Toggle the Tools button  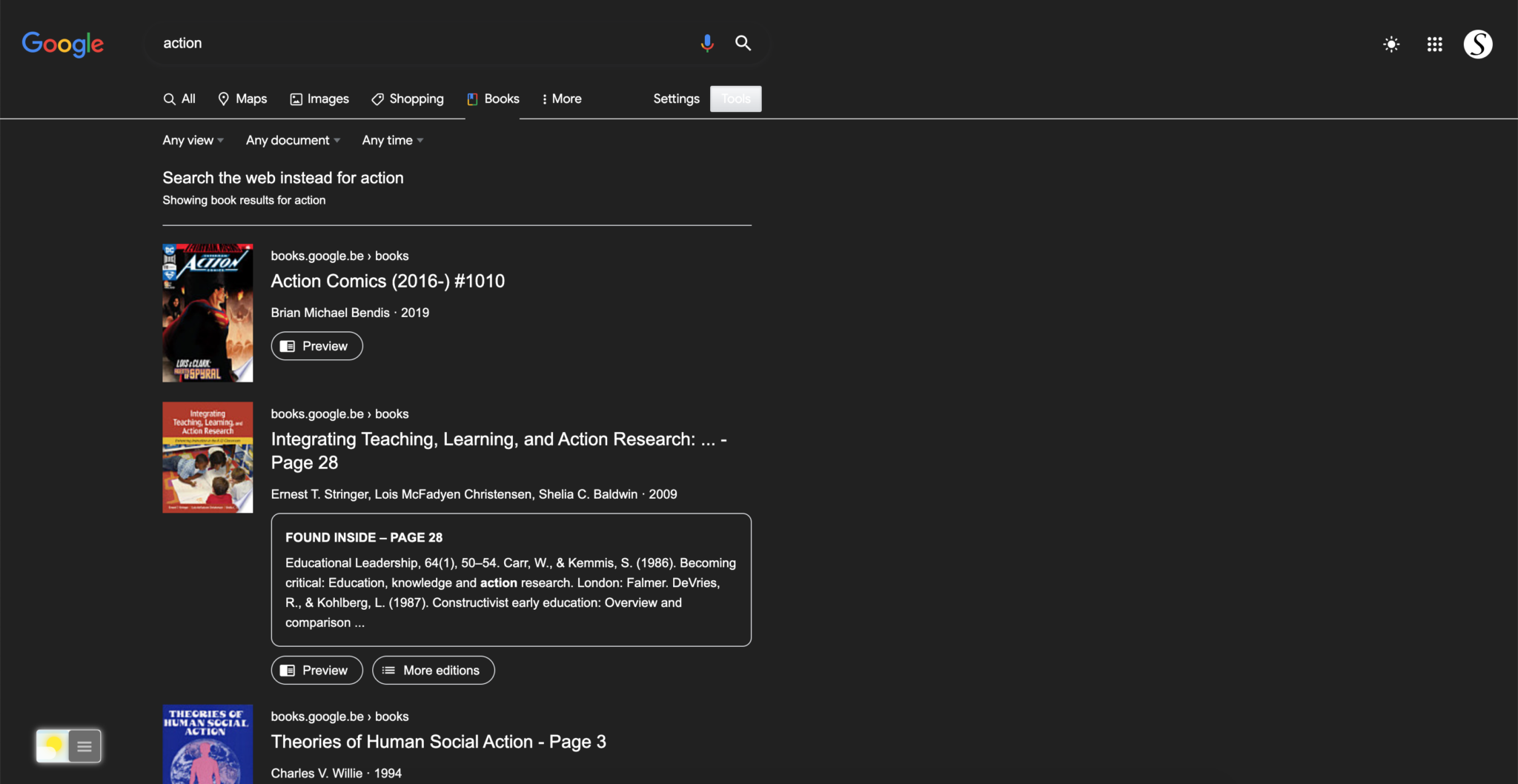pyautogui.click(x=735, y=99)
